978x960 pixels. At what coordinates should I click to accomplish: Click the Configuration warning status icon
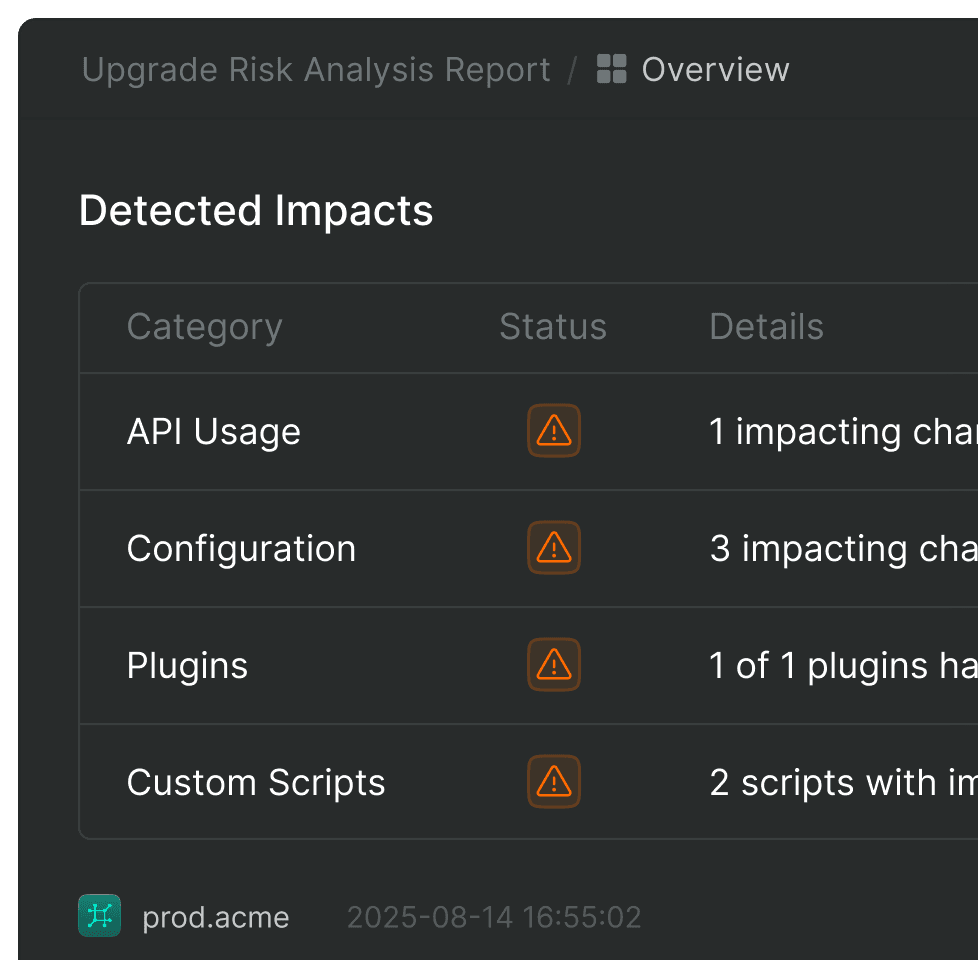pyautogui.click(x=553, y=548)
